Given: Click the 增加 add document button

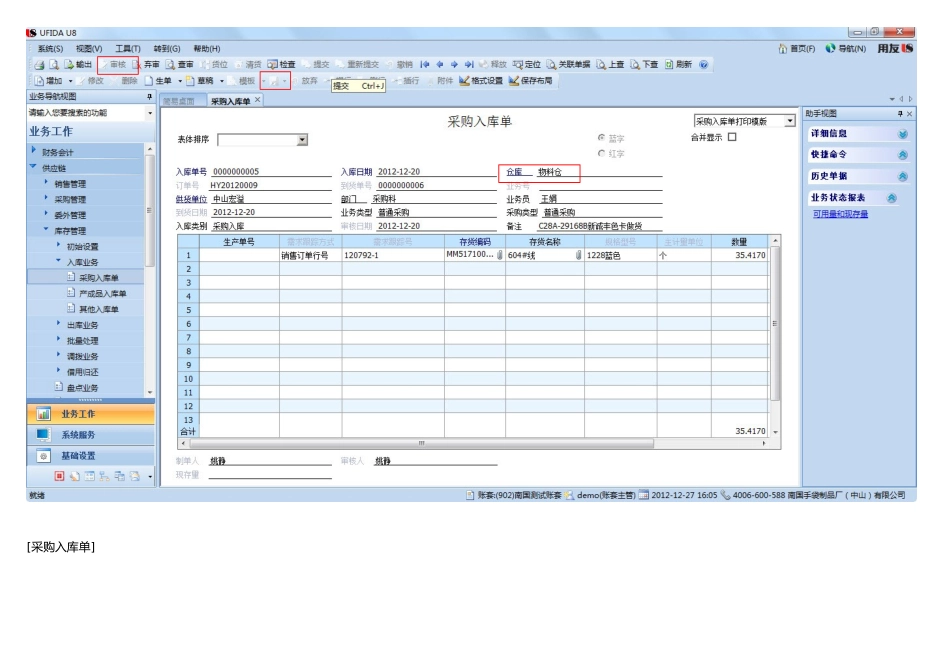Looking at the screenshot, I should (x=48, y=81).
